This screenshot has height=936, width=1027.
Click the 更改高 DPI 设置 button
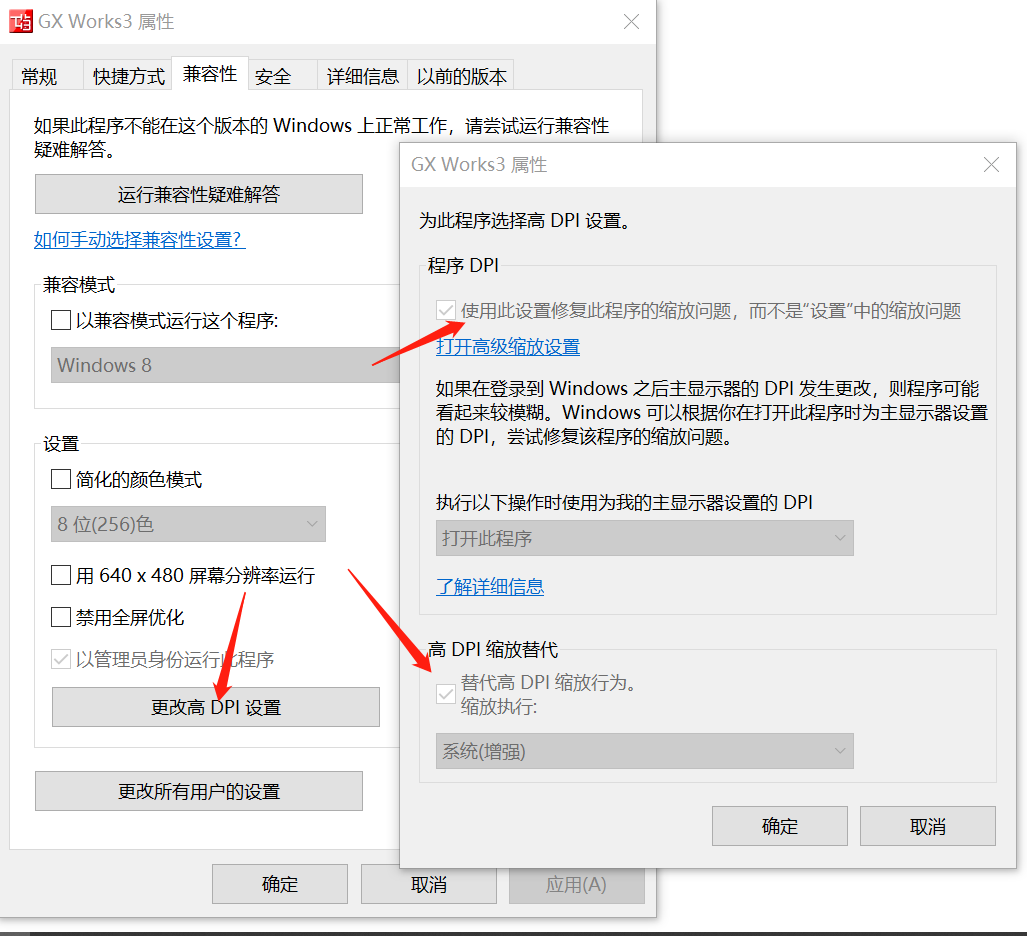point(216,707)
